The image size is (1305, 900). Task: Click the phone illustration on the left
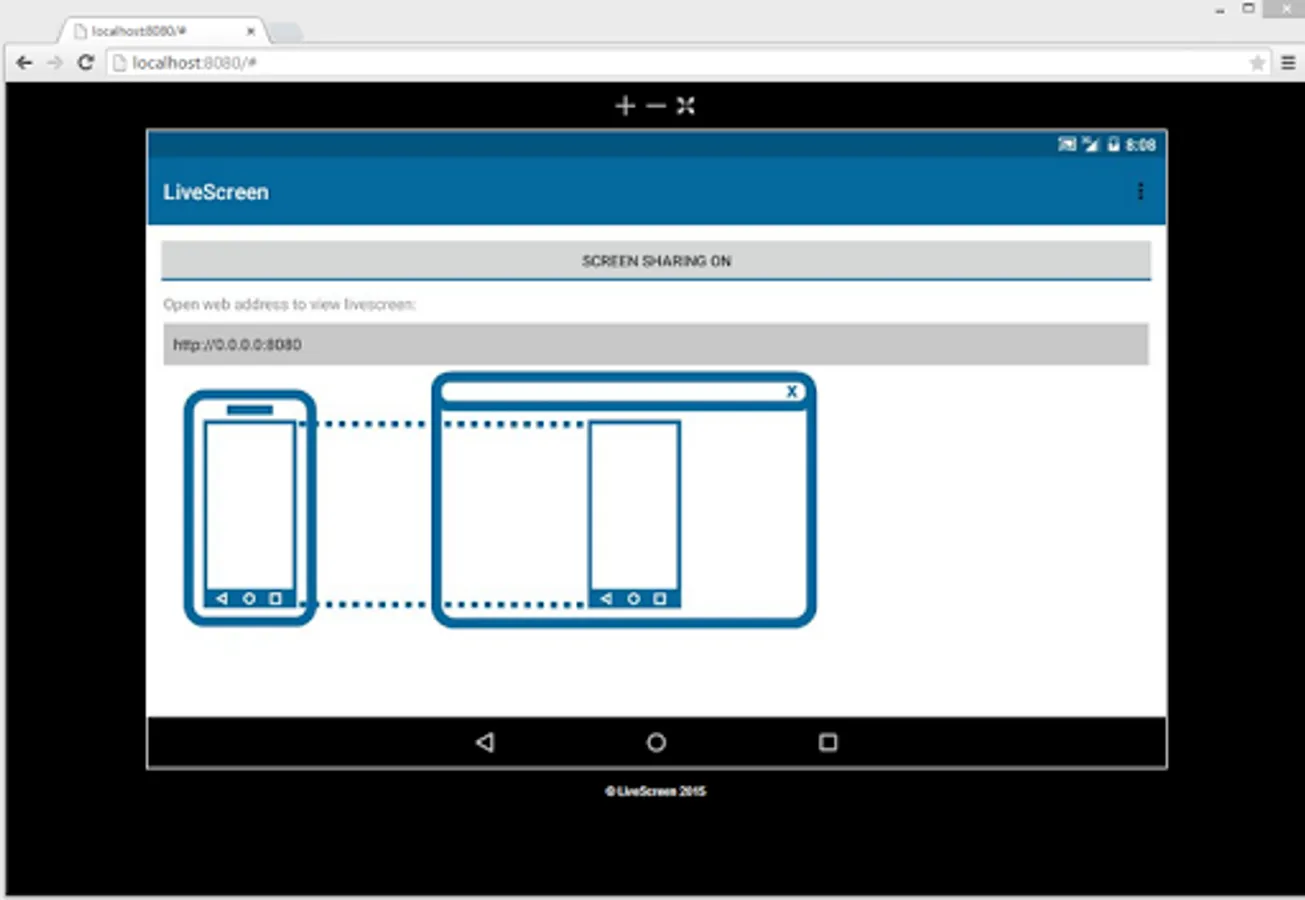(x=250, y=508)
